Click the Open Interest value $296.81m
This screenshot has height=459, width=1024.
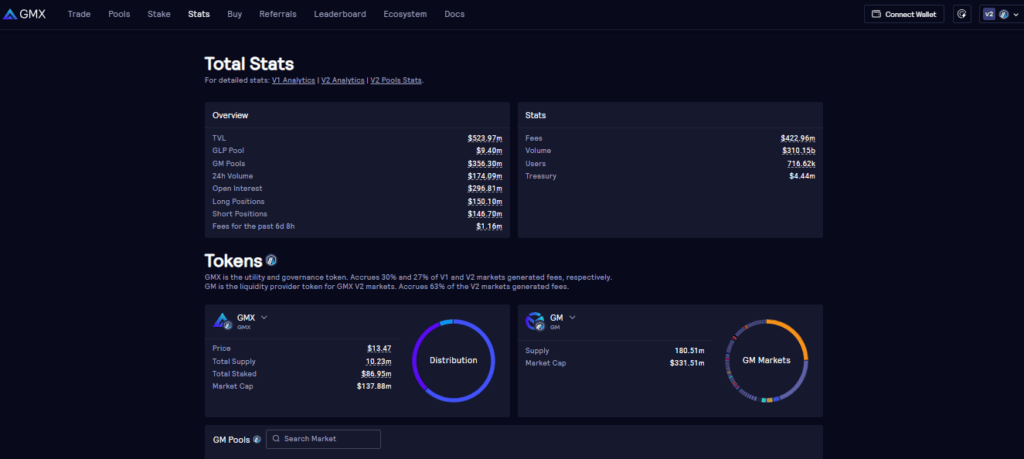click(x=485, y=189)
